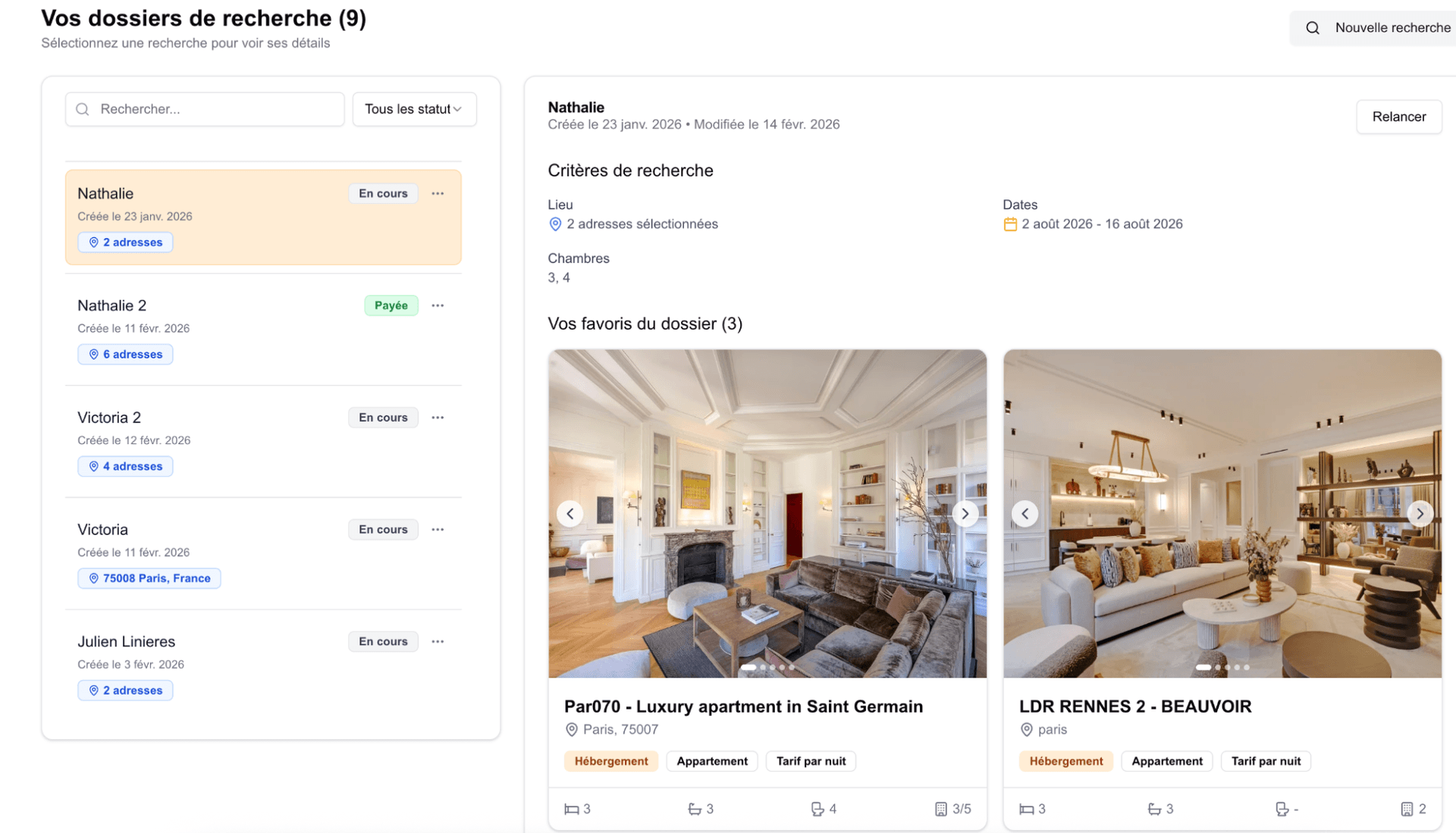Screen dimensions: 1456x833
Task: Open the three-dot menu for Nathalie
Action: coord(438,194)
